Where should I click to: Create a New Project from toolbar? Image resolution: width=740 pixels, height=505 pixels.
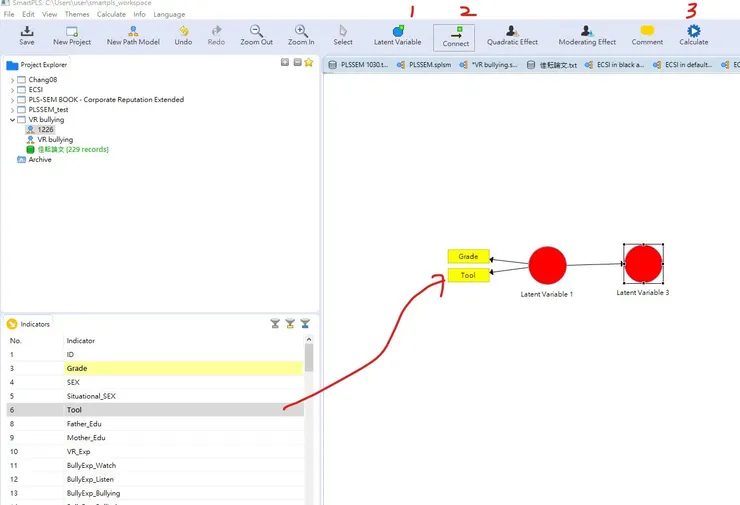72,35
